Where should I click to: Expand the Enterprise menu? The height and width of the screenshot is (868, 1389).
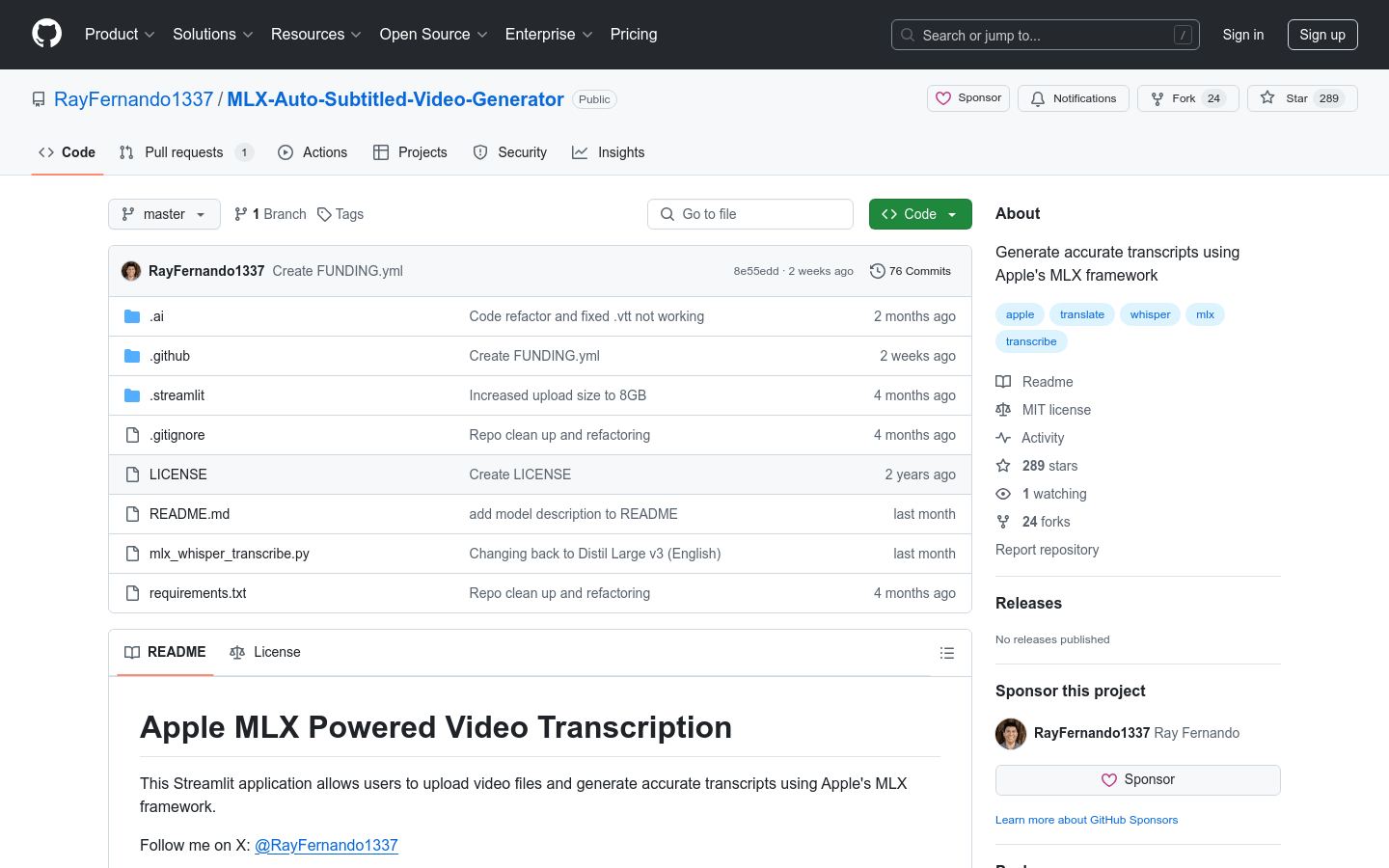(x=549, y=35)
